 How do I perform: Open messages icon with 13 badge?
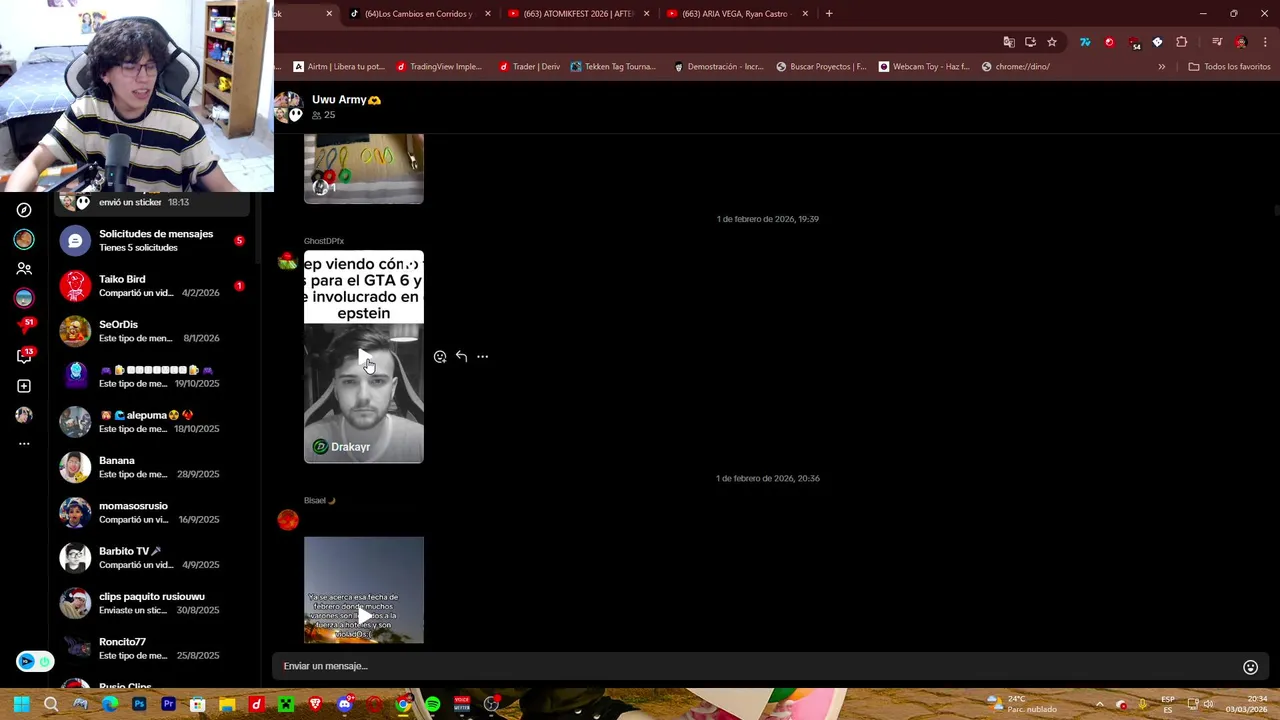pyautogui.click(x=25, y=356)
